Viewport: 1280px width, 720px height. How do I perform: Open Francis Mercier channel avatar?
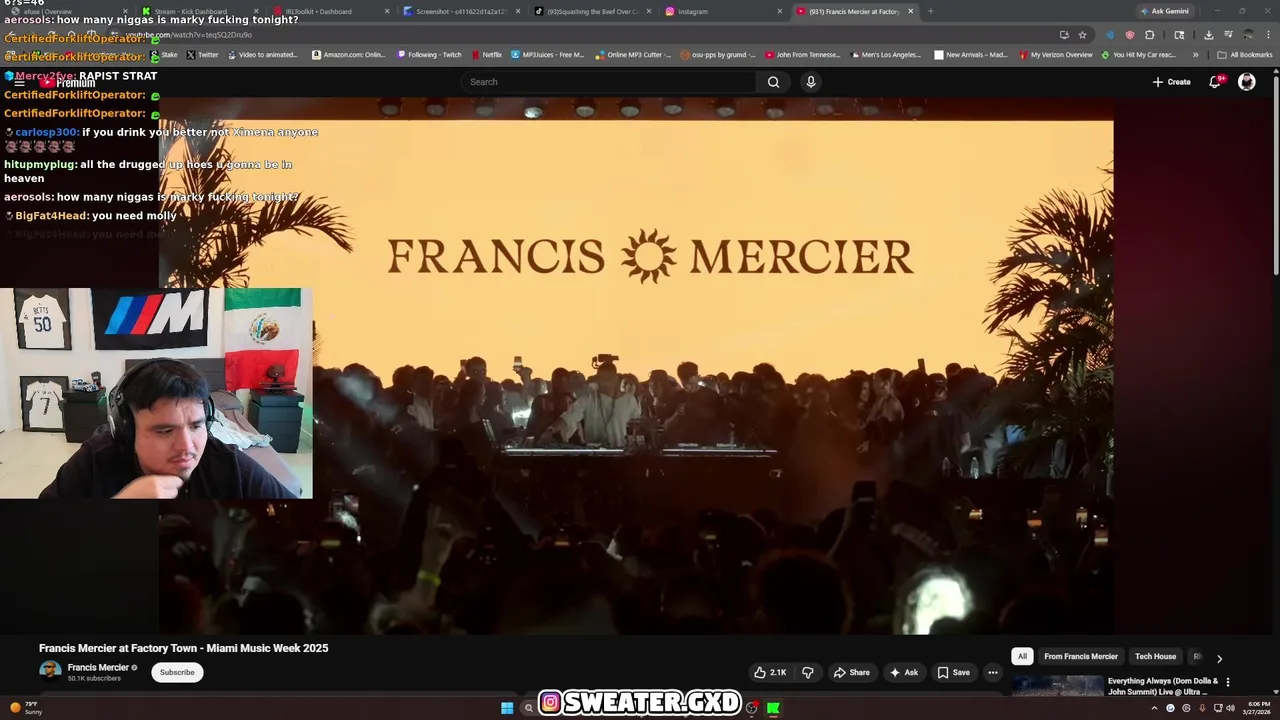tap(50, 671)
